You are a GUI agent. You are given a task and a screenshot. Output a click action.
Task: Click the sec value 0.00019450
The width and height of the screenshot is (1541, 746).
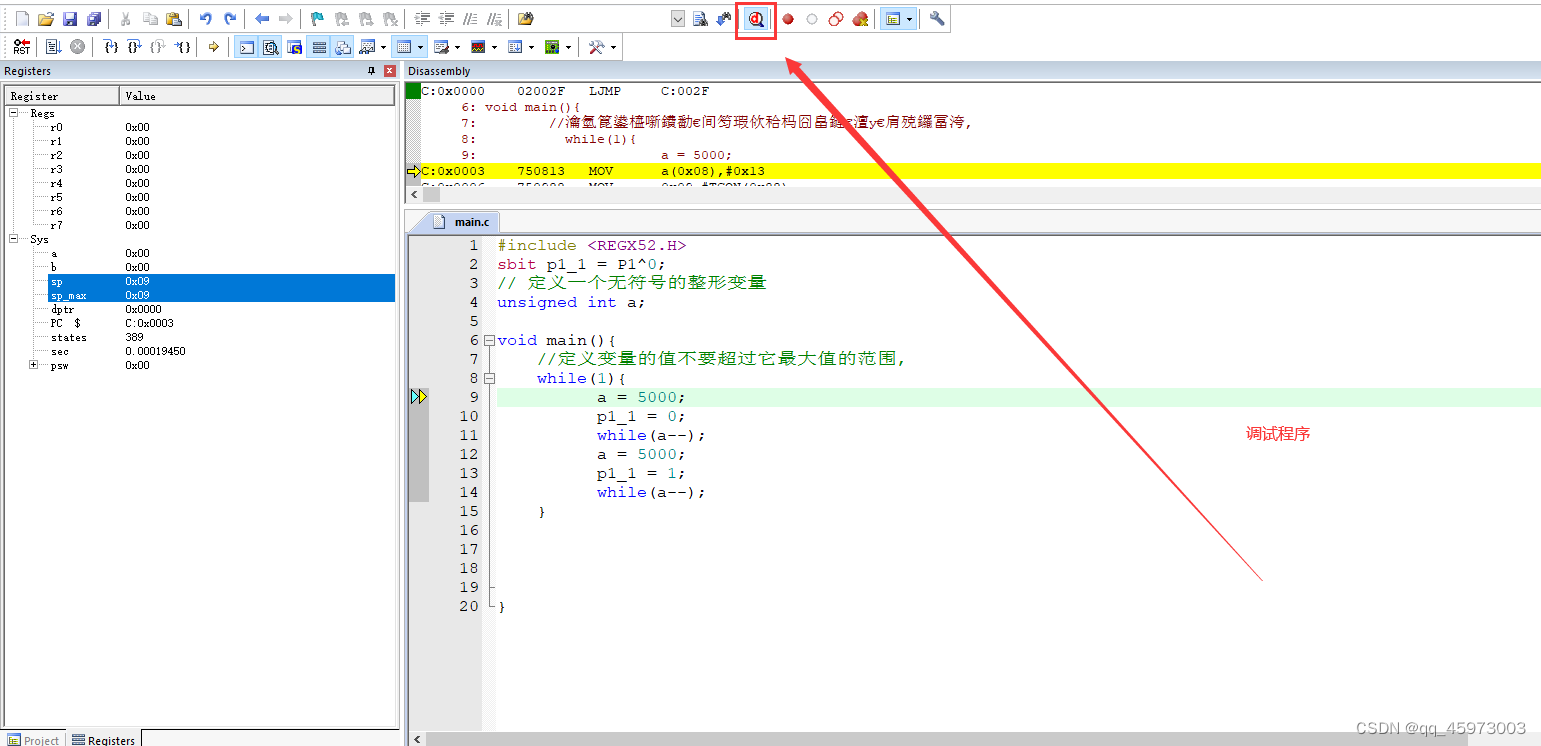click(x=155, y=351)
